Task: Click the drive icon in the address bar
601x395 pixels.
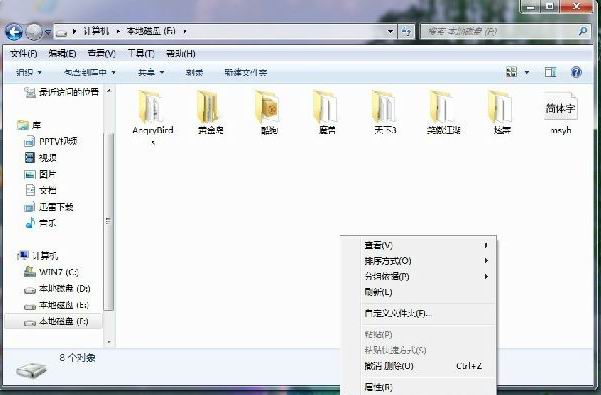Action: (61, 32)
